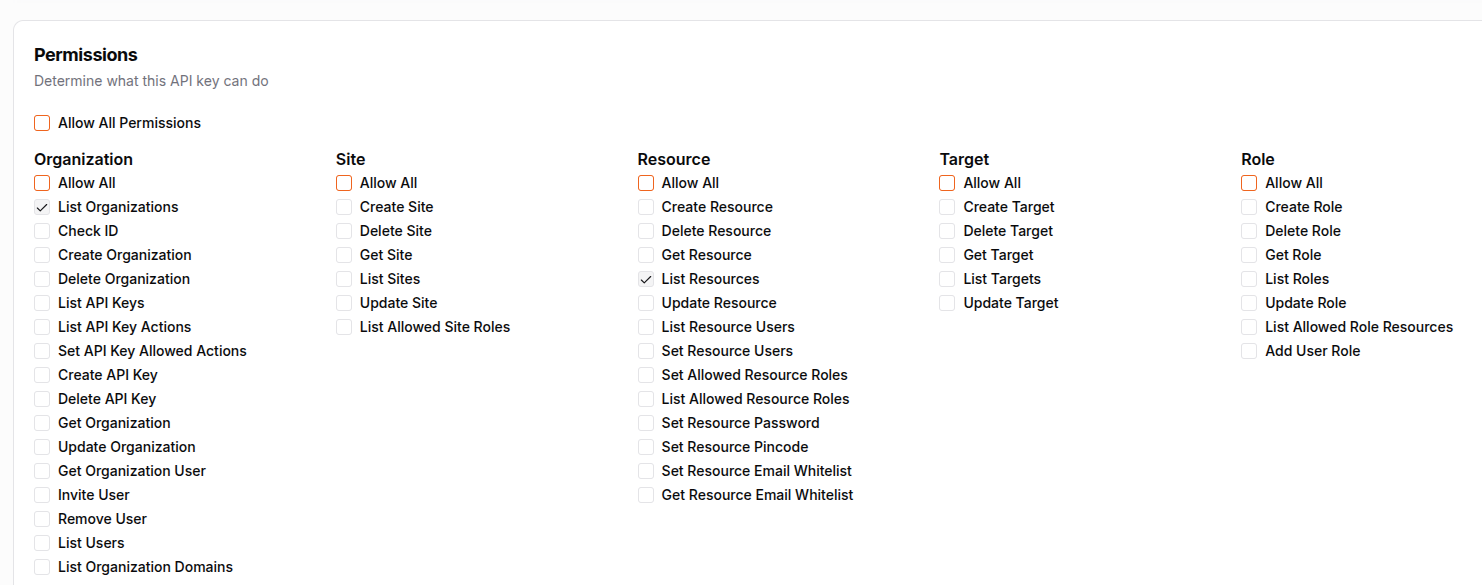Select the List Organization Domains checkbox
Viewport: 1482px width, 585px height.
(42, 567)
